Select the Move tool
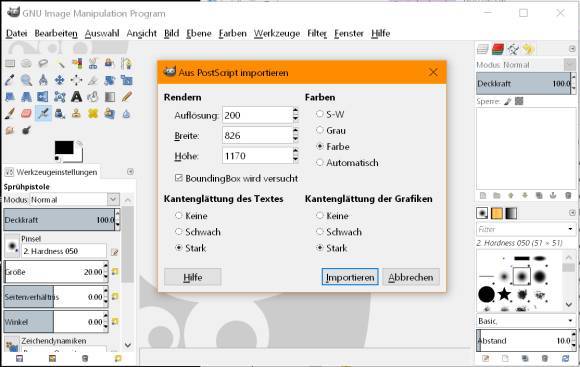Image resolution: width=580 pixels, height=367 pixels. point(59,80)
